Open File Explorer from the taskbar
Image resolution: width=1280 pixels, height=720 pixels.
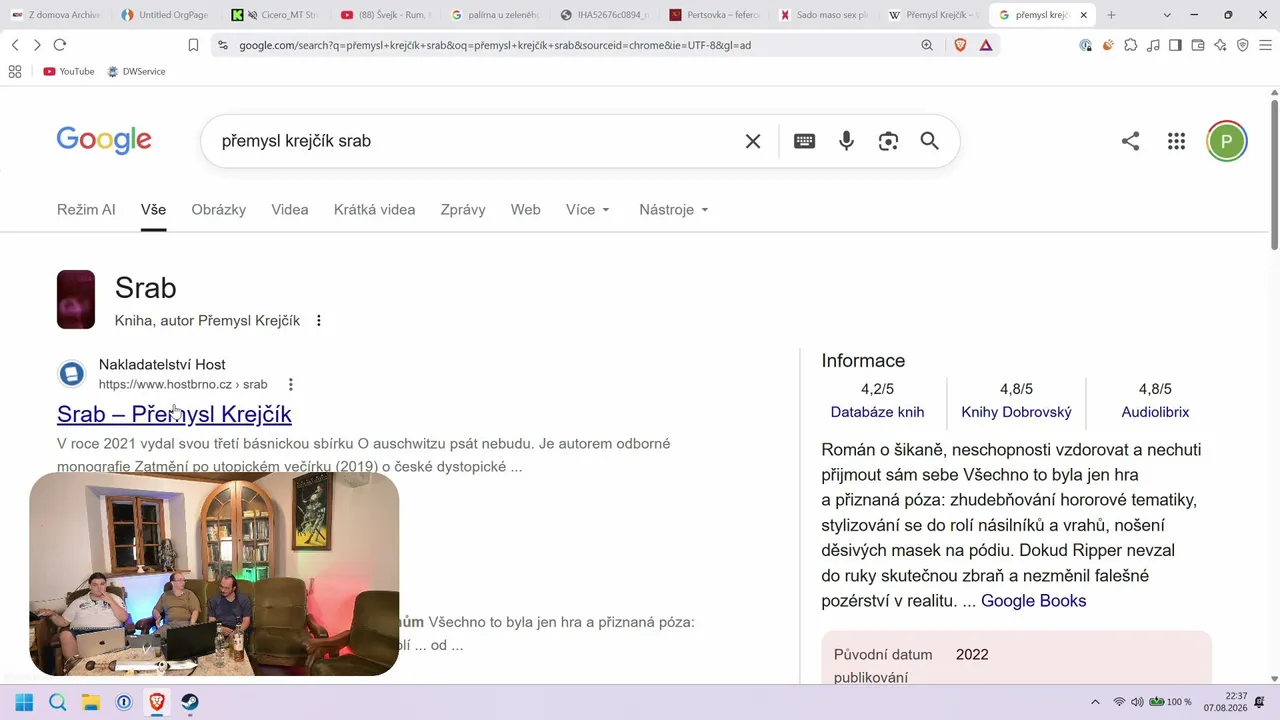tap(91, 702)
